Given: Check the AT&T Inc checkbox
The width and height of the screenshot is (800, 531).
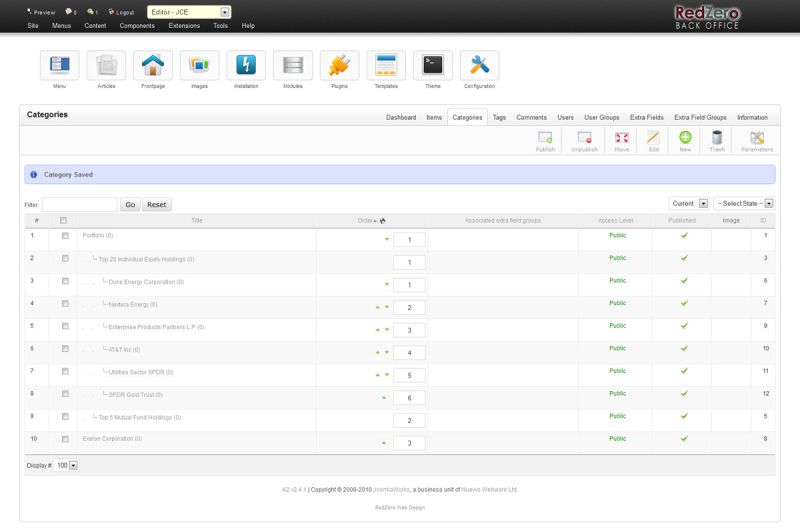Looking at the screenshot, I should [x=65, y=349].
